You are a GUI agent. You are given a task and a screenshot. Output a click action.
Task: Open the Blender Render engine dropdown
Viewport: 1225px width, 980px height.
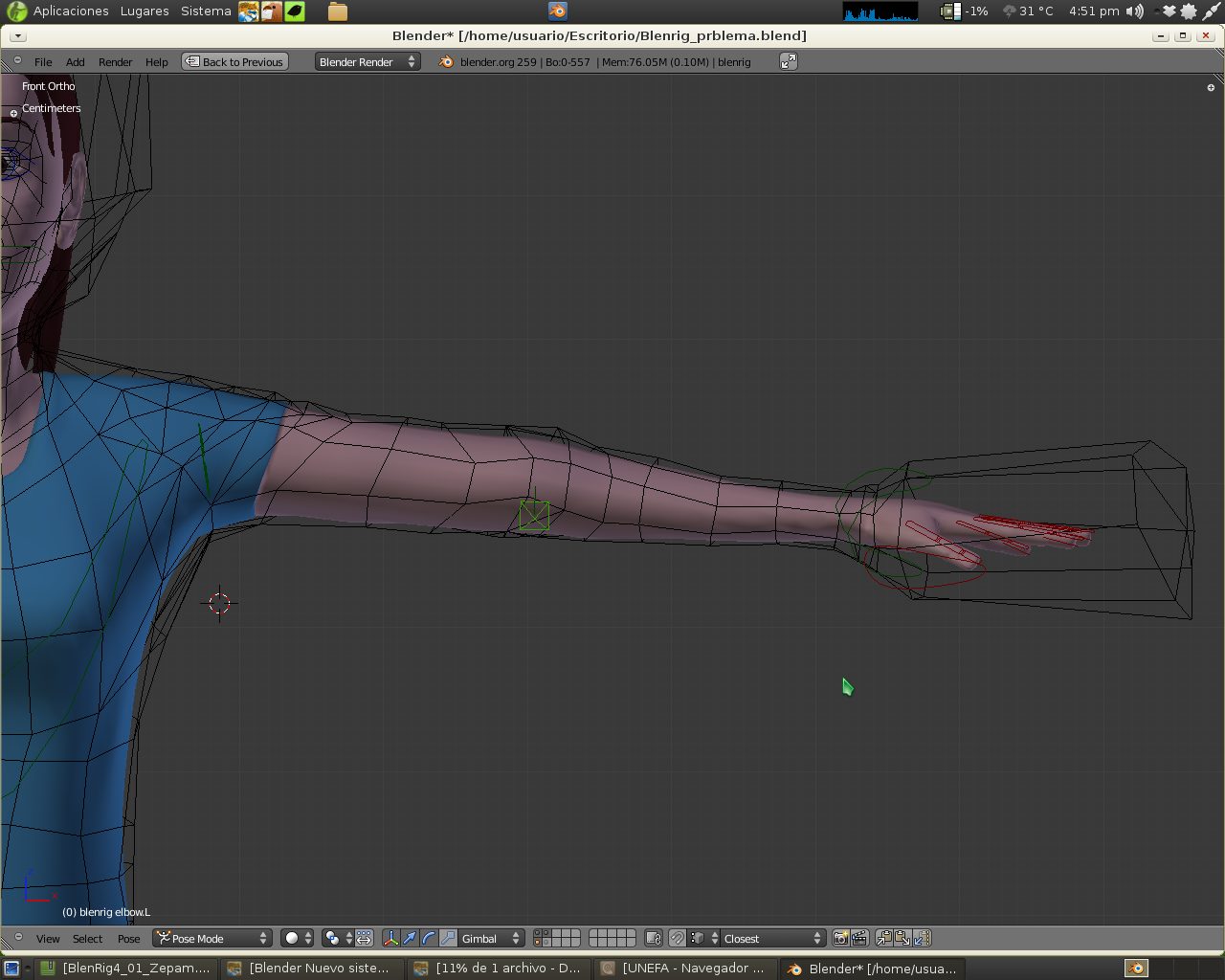click(367, 61)
